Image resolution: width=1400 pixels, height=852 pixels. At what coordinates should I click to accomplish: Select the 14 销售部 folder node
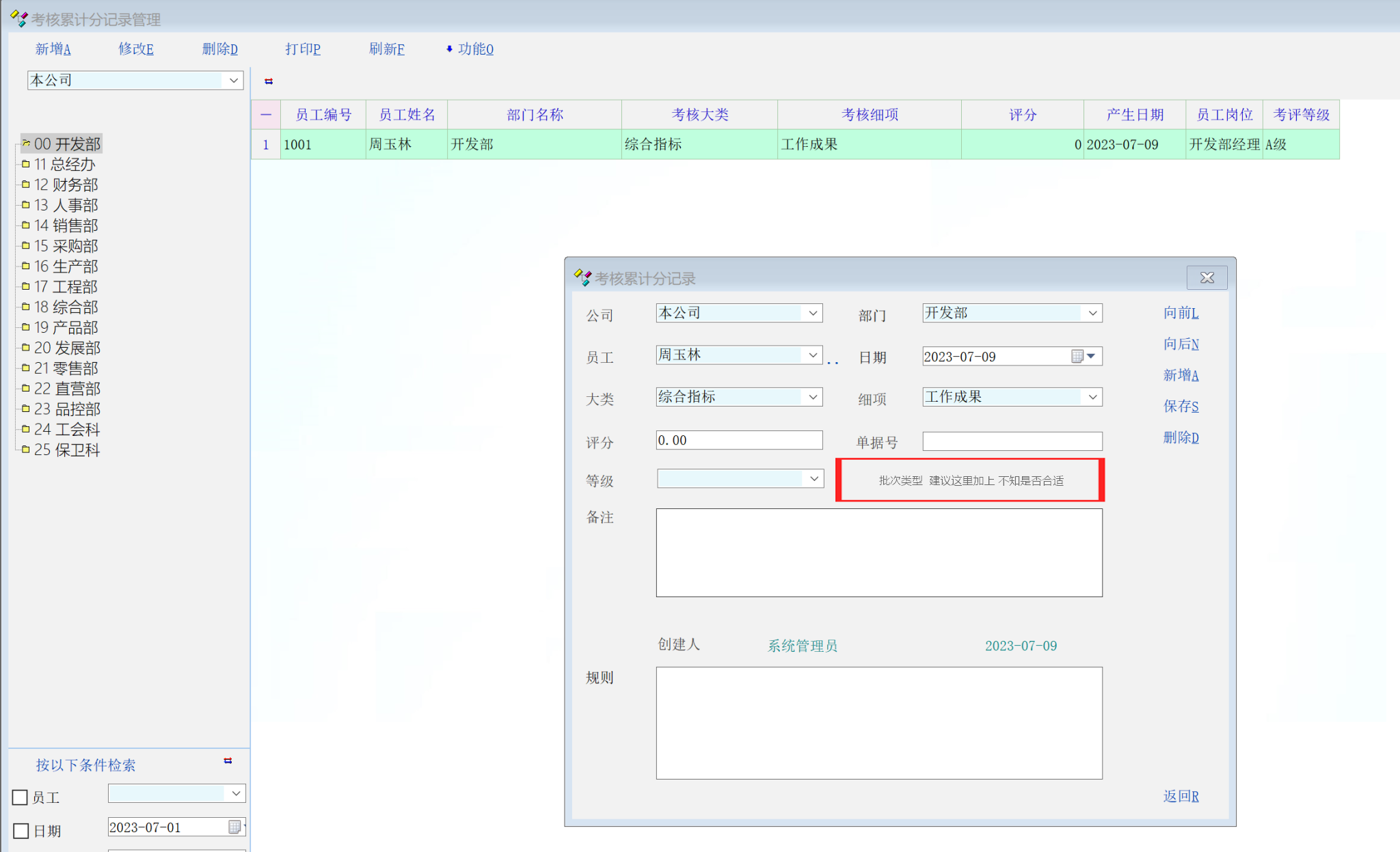coord(66,225)
